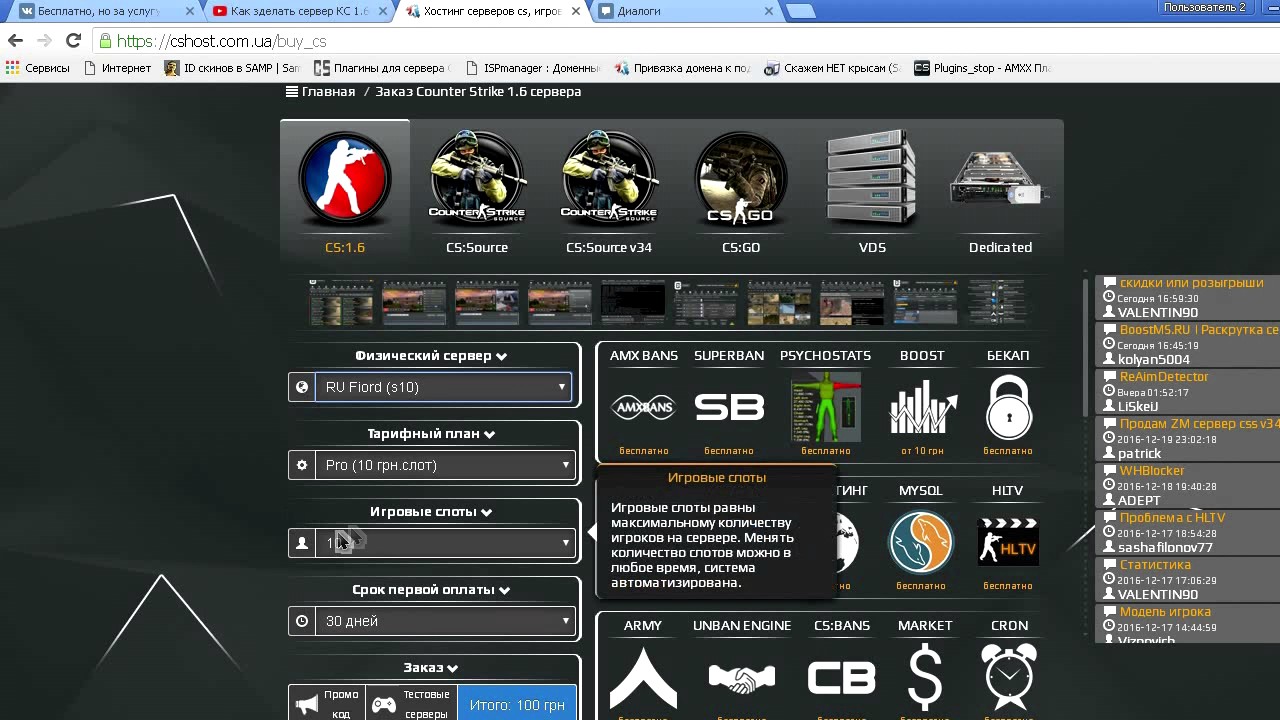Click the MYSQL dolphin icon
Image resolution: width=1280 pixels, height=720 pixels.
click(921, 542)
